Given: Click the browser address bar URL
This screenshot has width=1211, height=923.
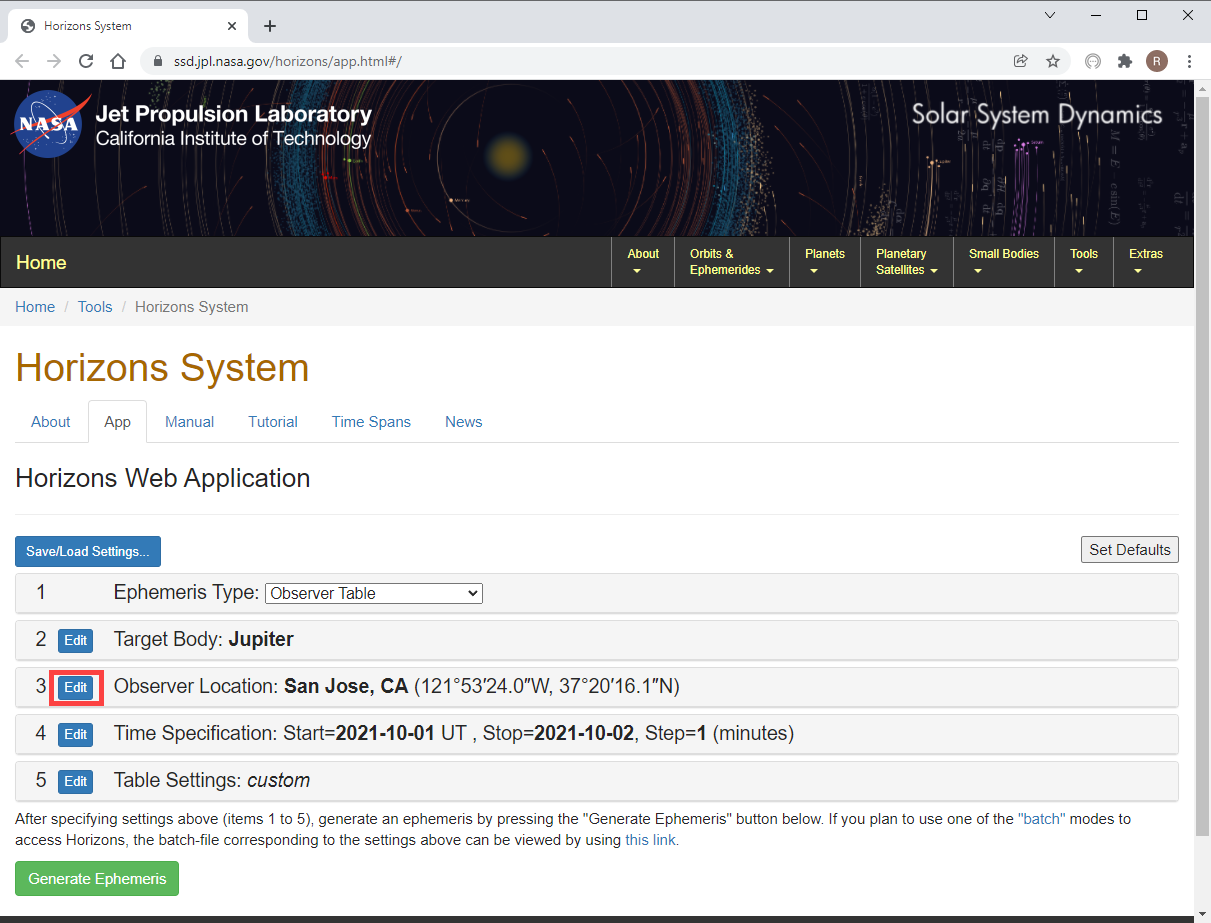Looking at the screenshot, I should (288, 61).
